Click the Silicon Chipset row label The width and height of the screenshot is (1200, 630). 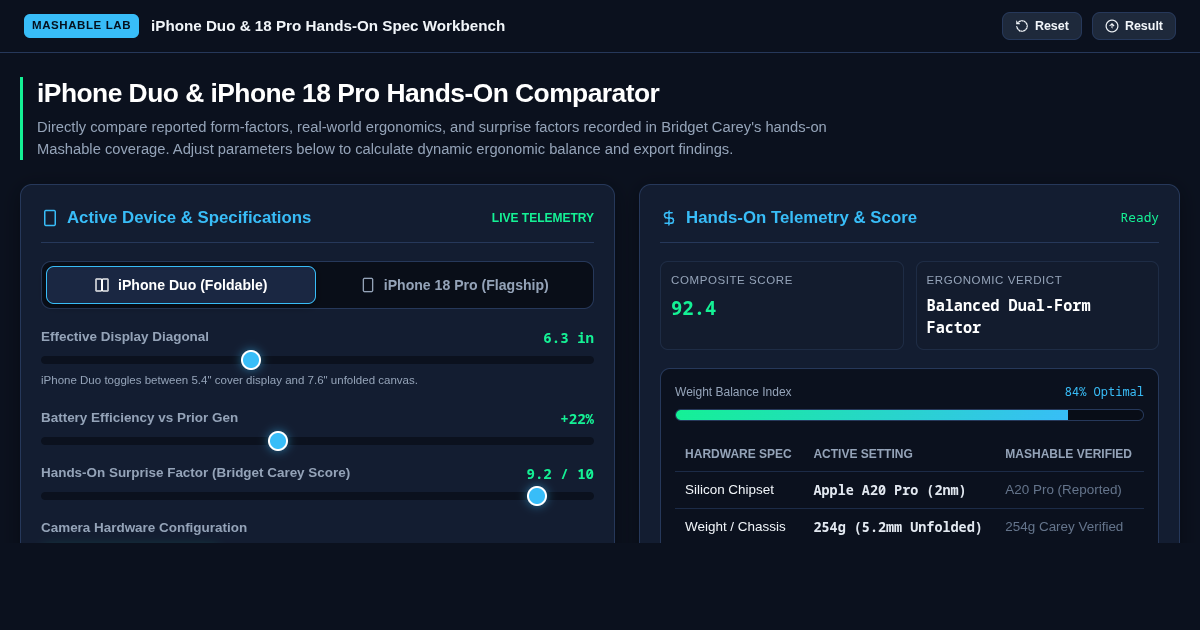pos(729,490)
